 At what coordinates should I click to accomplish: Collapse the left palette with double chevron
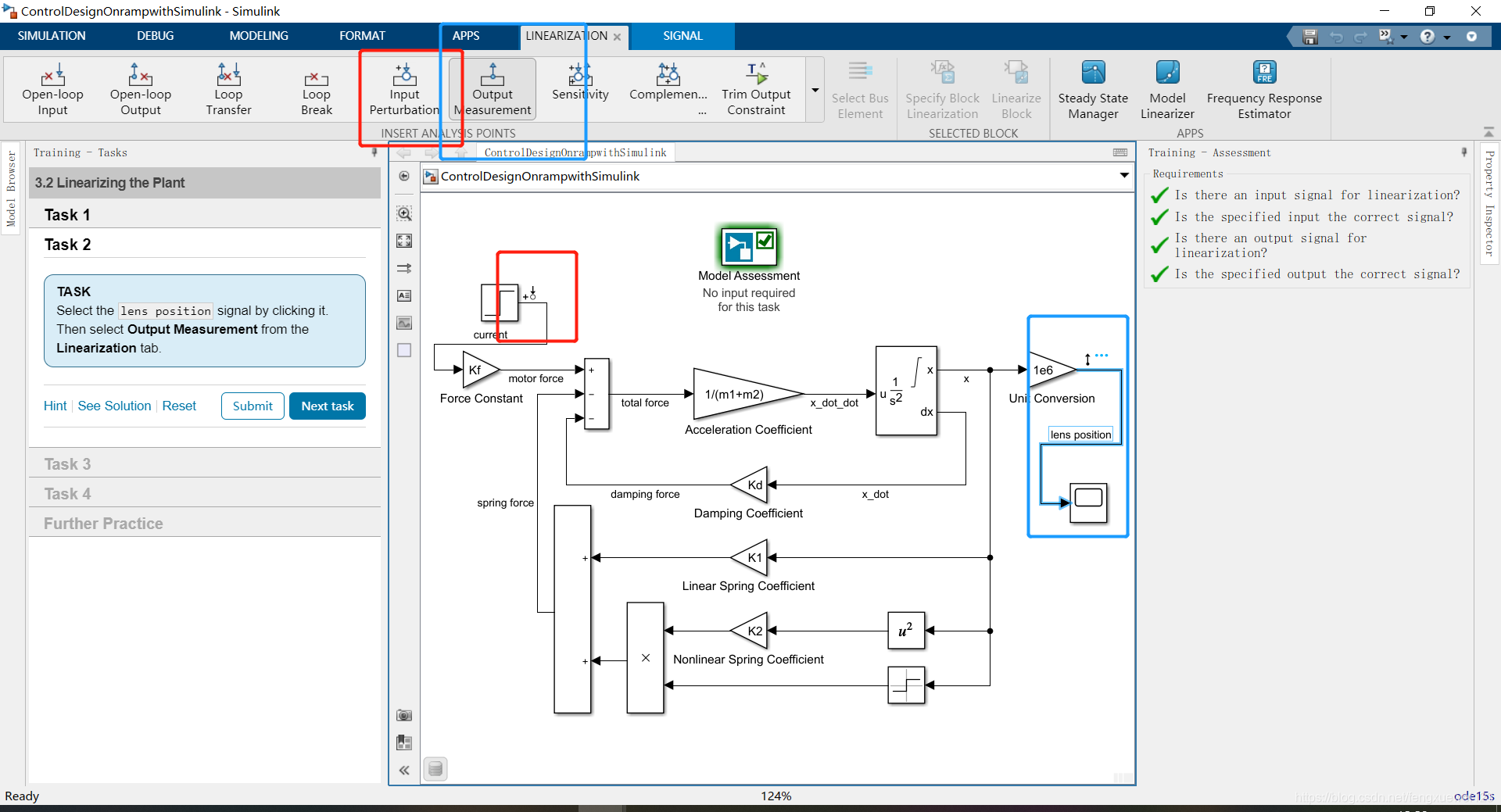click(404, 770)
